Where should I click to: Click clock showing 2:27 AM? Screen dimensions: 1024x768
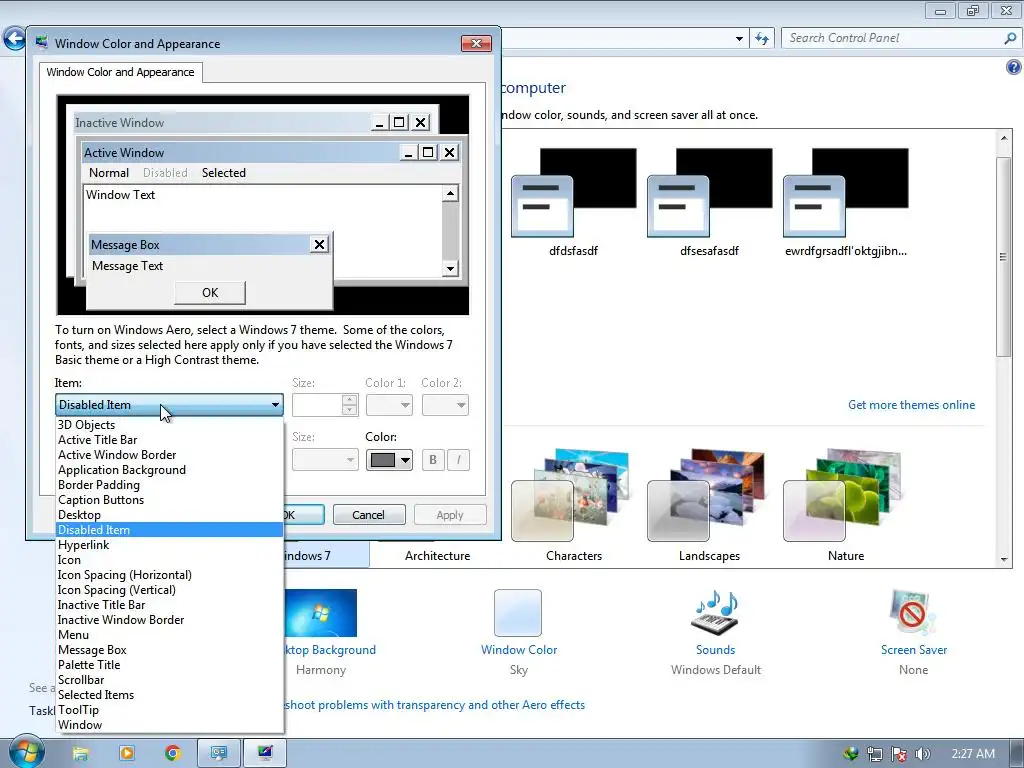tap(973, 754)
